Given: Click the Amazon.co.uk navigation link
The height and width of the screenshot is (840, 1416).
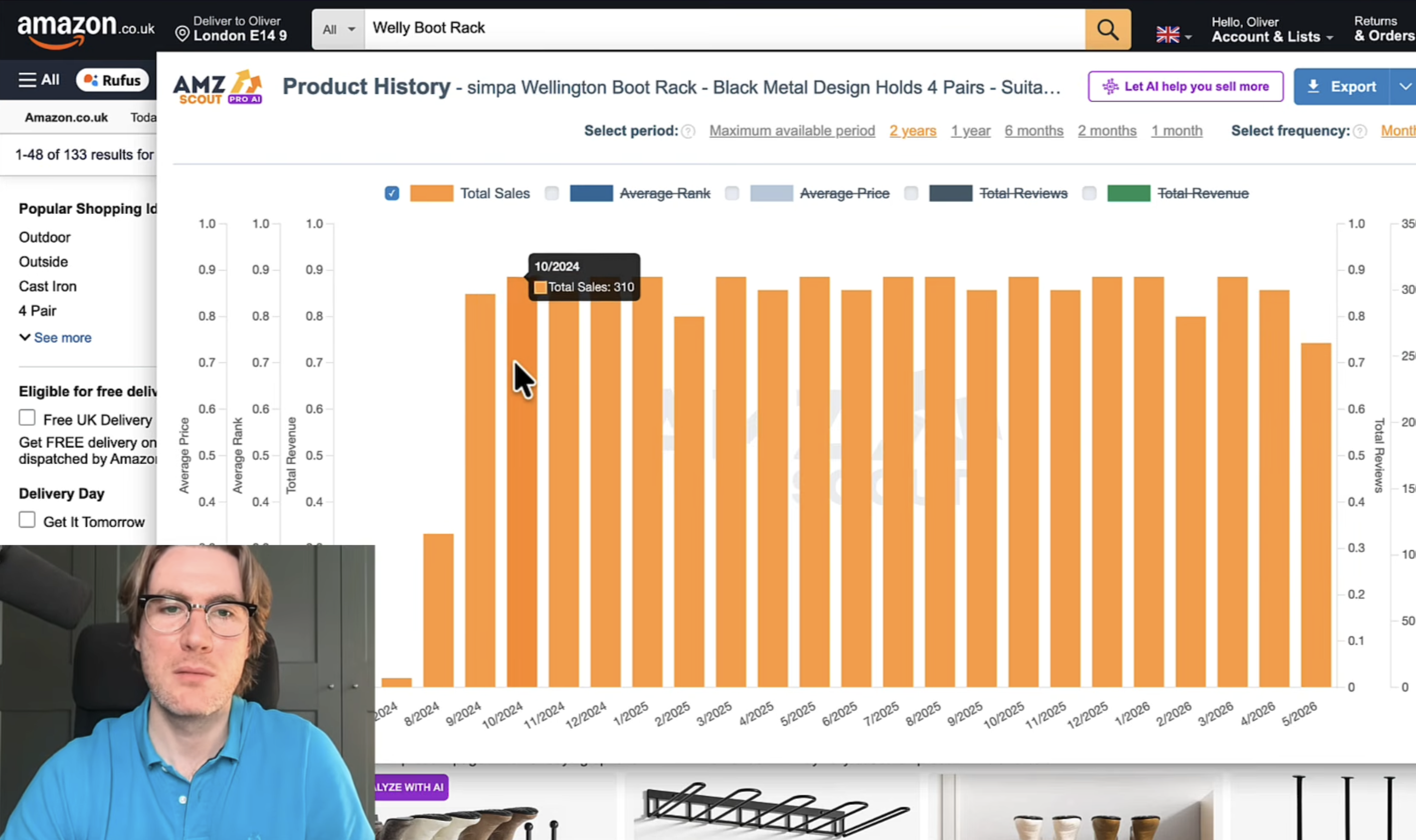Looking at the screenshot, I should [66, 118].
